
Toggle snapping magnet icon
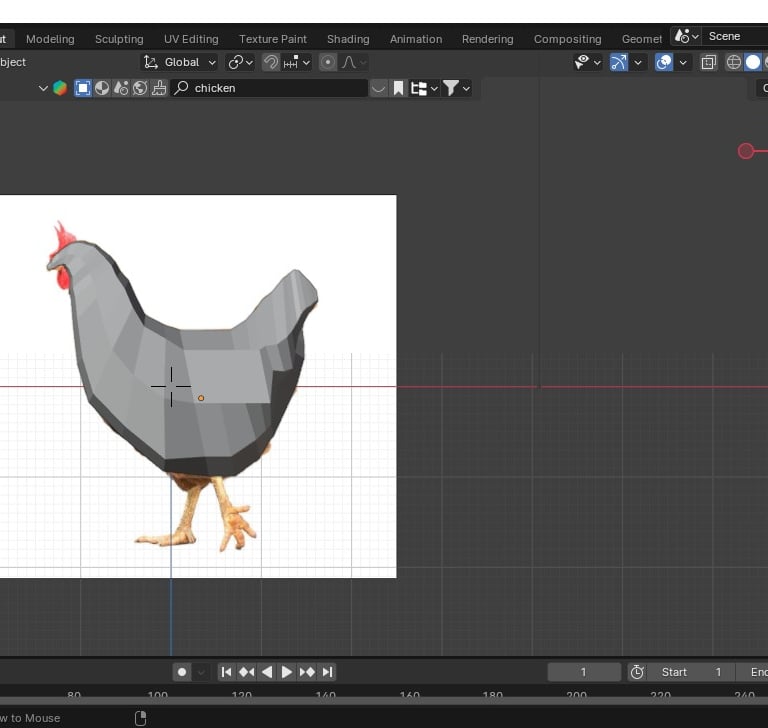tap(271, 62)
